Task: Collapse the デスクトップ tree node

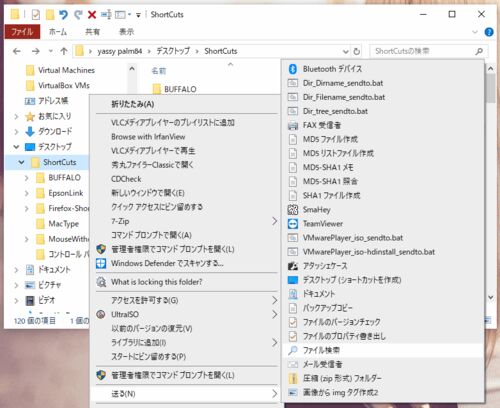Action: click(x=16, y=147)
